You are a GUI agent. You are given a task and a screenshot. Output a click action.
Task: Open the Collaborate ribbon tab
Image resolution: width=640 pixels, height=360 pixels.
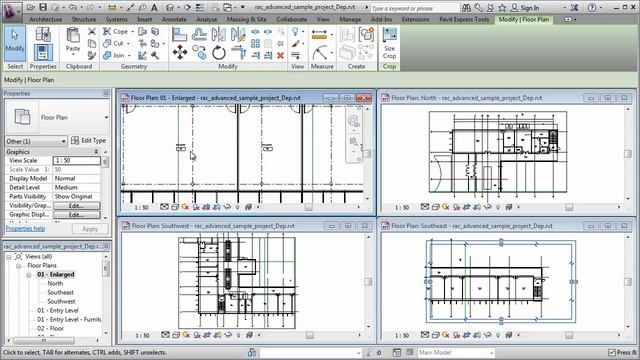[291, 19]
